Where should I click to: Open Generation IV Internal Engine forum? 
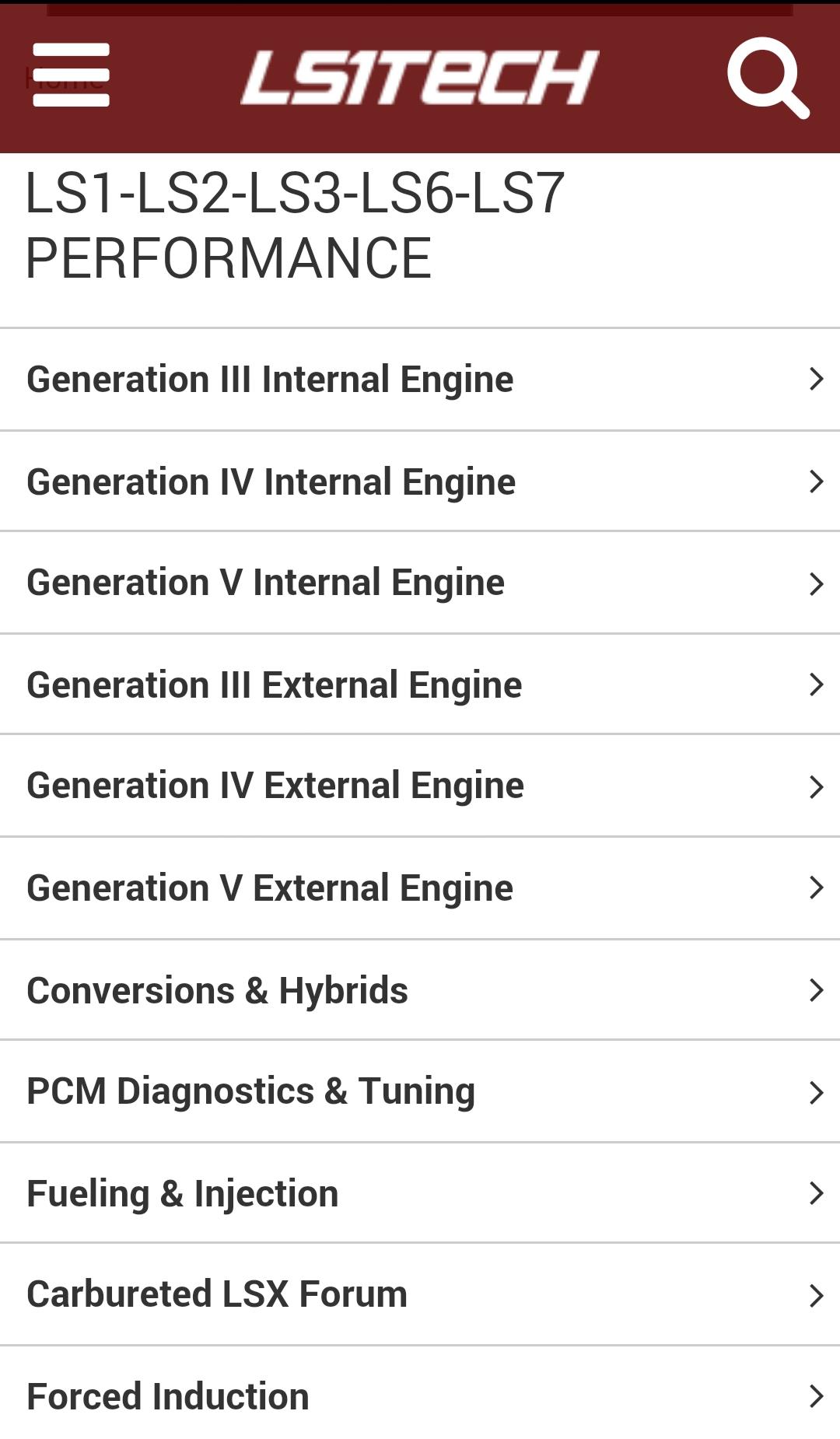271,481
